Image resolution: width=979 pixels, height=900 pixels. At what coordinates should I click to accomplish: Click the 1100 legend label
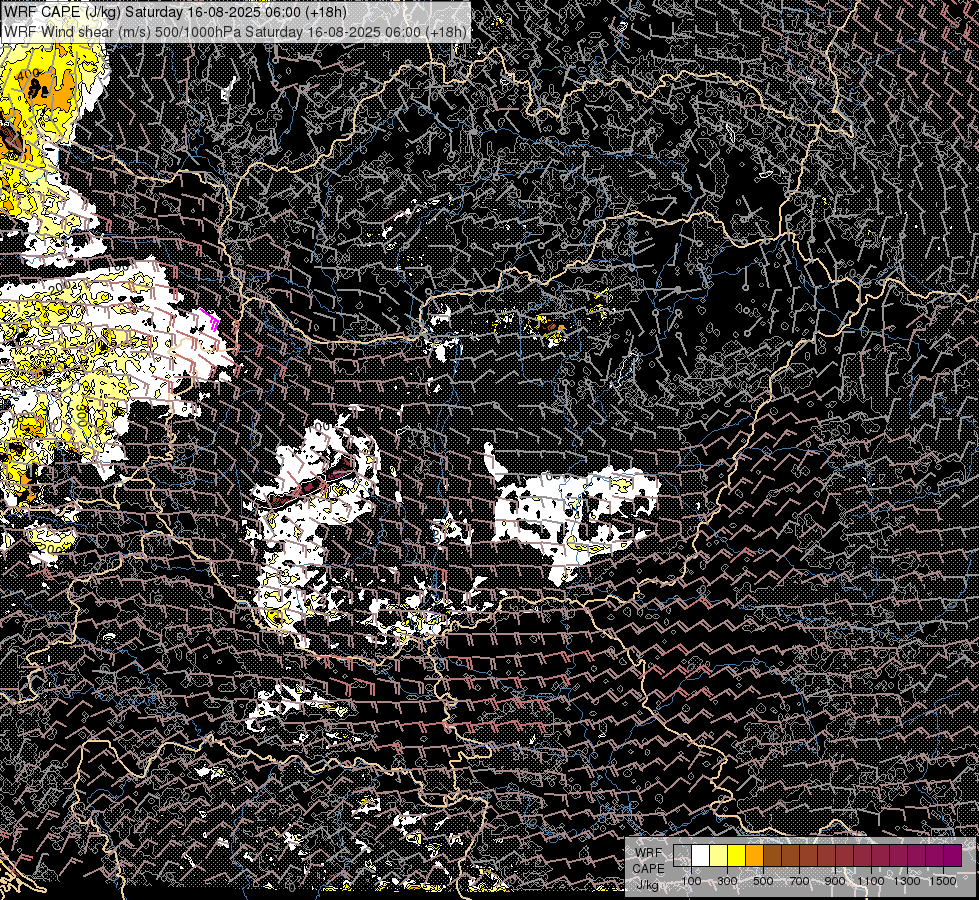[871, 881]
